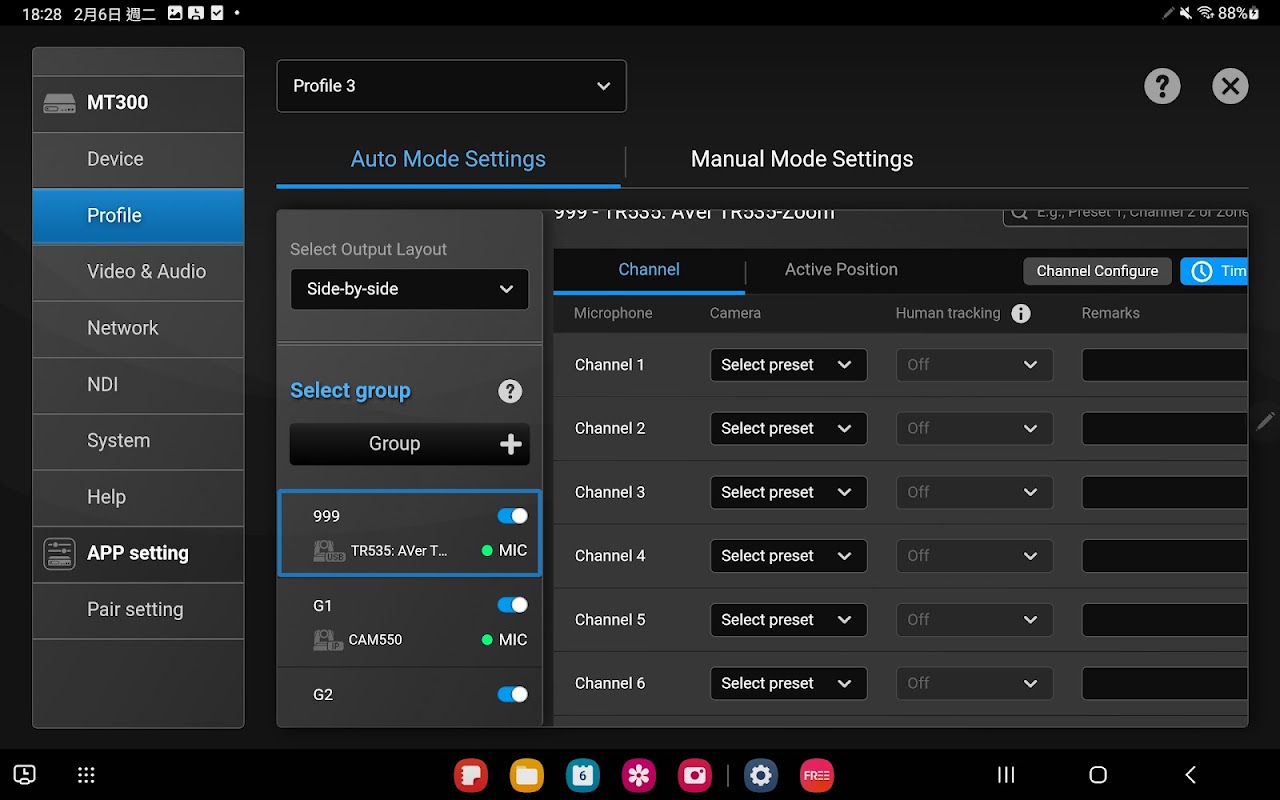Open the app drawer grid icon
The width and height of the screenshot is (1280, 800).
coord(86,775)
